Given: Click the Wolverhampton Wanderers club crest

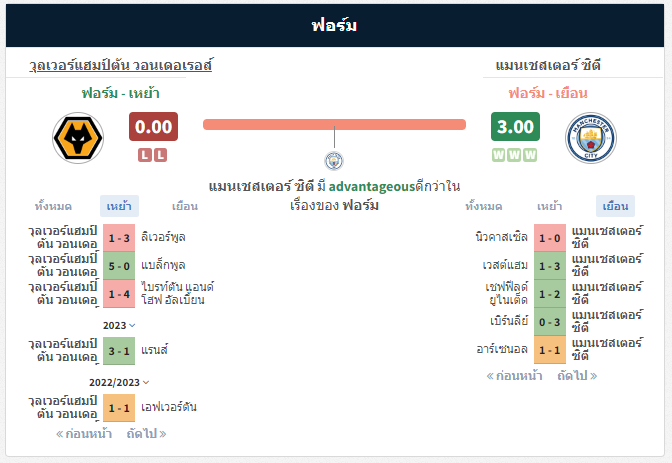Looking at the screenshot, I should [78, 138].
